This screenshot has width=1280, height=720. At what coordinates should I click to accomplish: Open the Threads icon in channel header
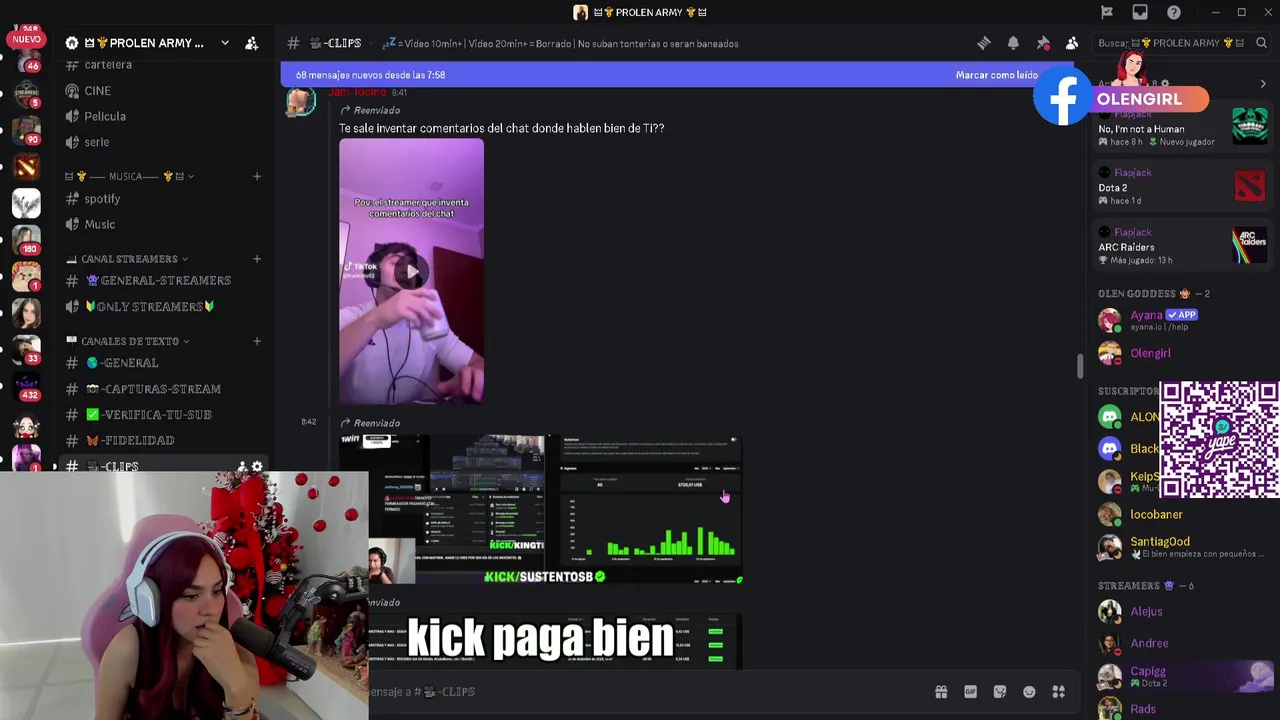pos(984,43)
